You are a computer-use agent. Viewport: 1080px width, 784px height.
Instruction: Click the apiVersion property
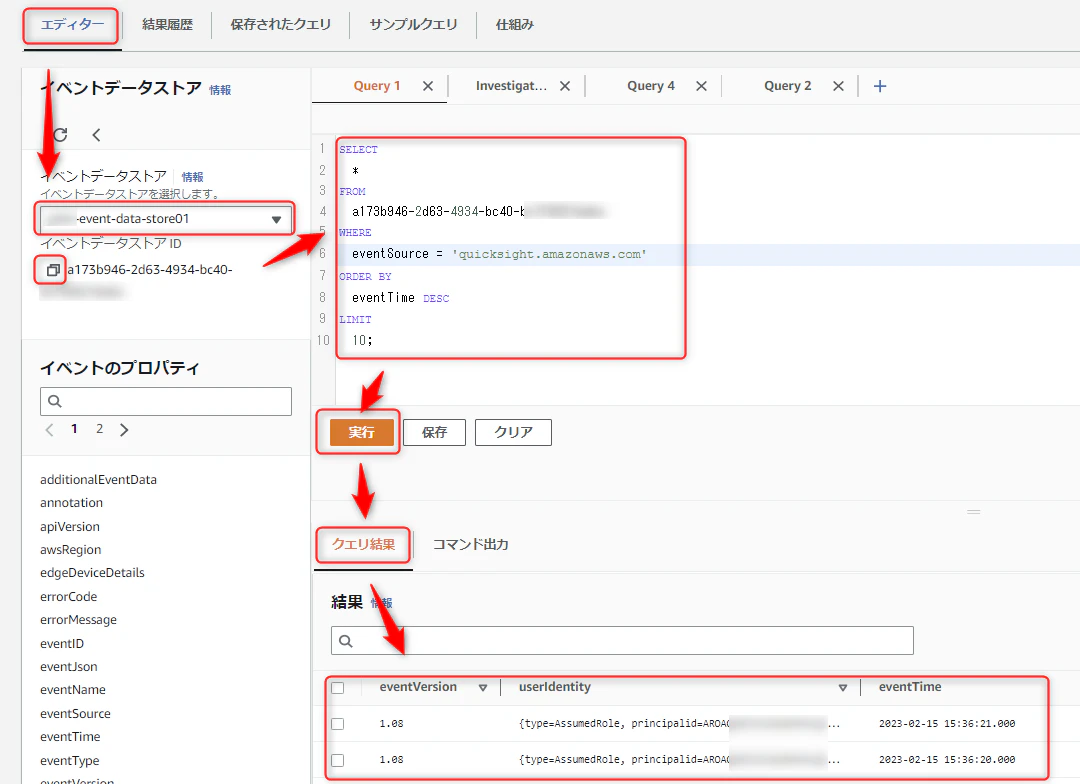(70, 526)
